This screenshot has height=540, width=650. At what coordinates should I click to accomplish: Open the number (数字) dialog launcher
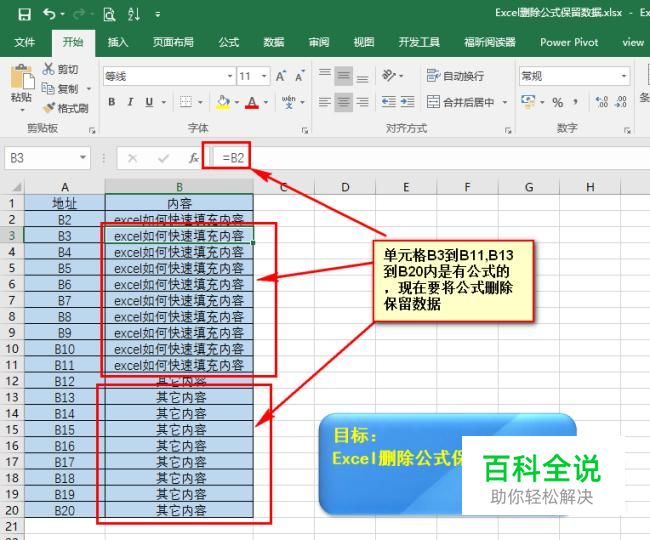627,131
